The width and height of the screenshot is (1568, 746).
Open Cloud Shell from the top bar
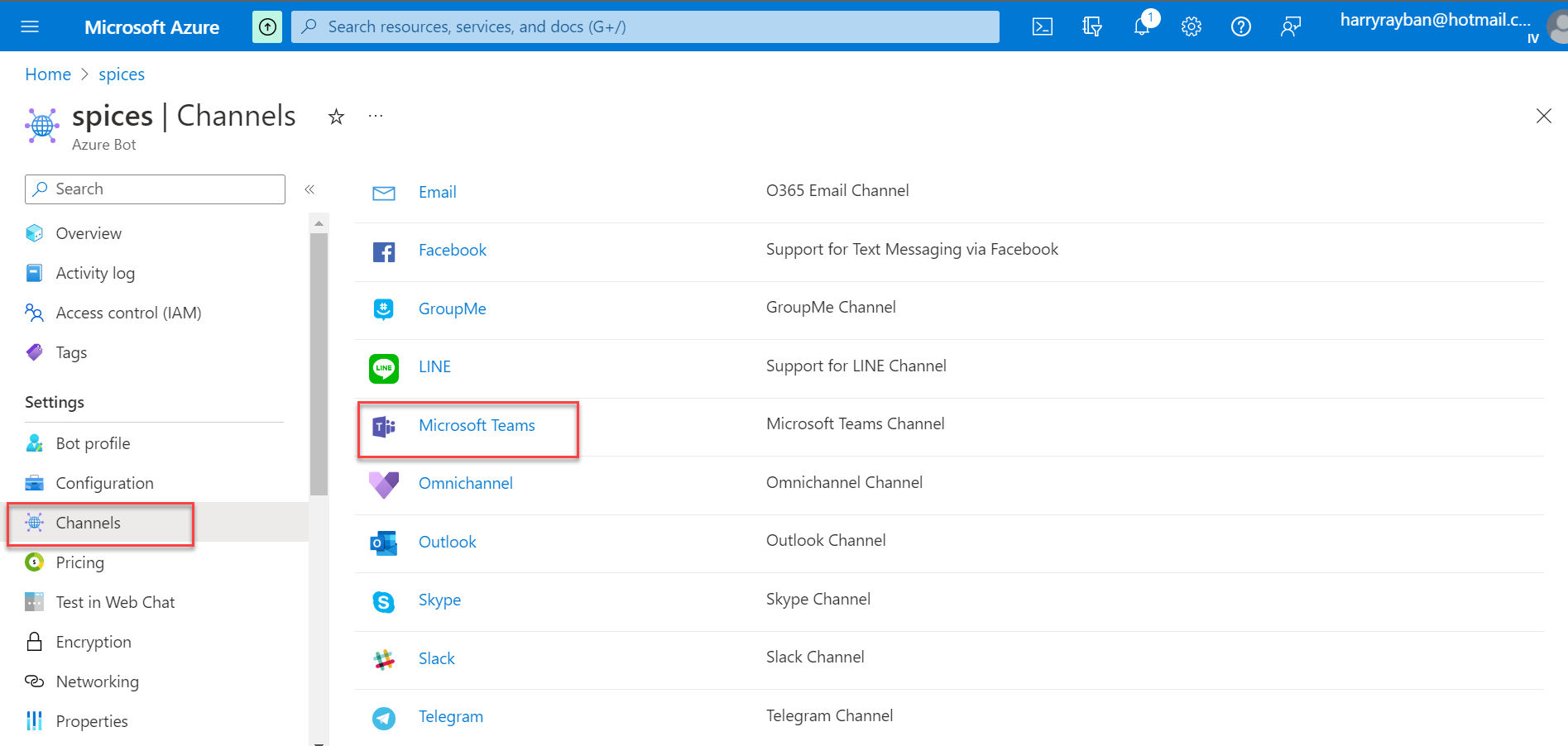(1043, 26)
